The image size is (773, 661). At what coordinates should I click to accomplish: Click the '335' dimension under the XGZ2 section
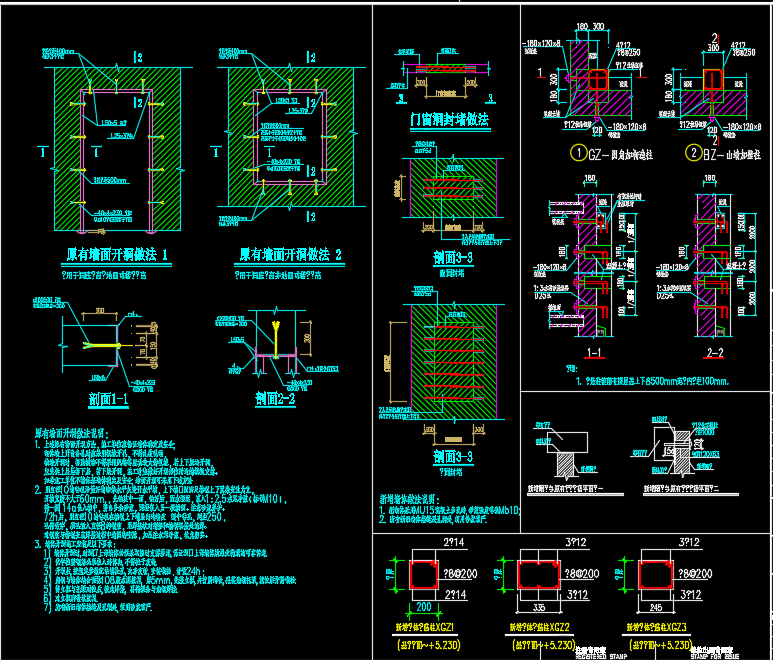[x=539, y=608]
